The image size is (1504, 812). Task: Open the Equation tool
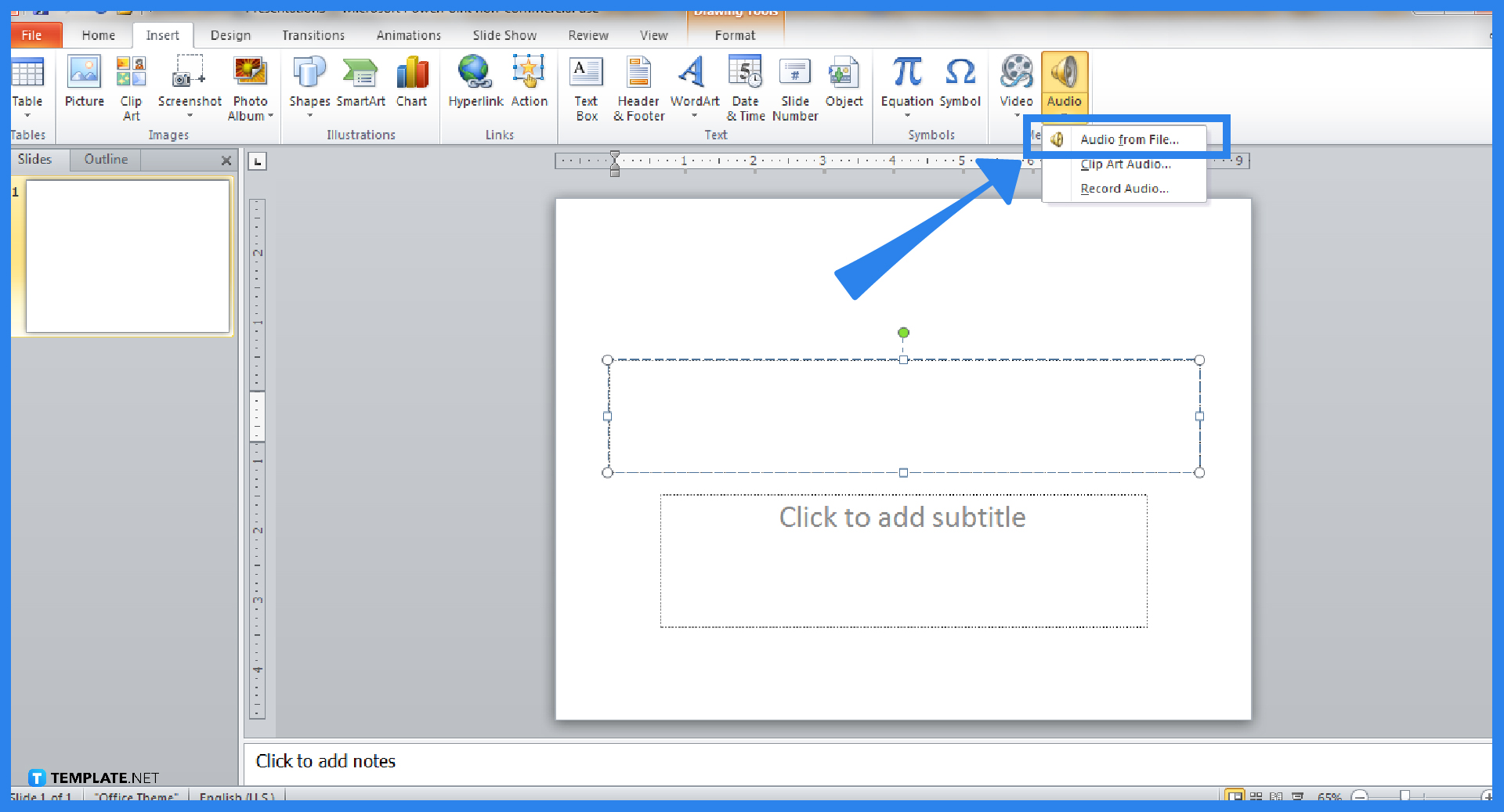pos(906,82)
